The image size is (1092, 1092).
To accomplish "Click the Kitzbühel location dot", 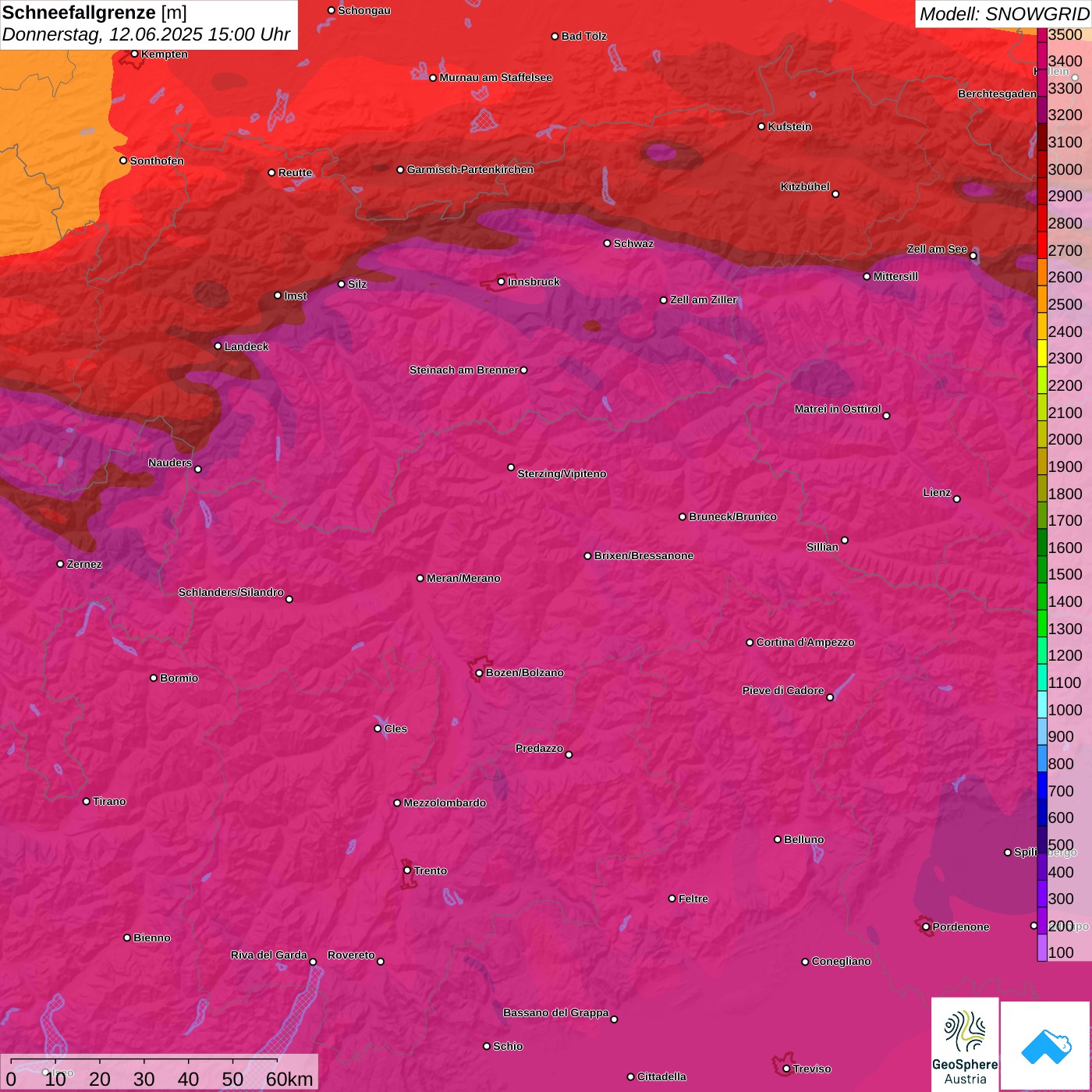I will point(835,193).
